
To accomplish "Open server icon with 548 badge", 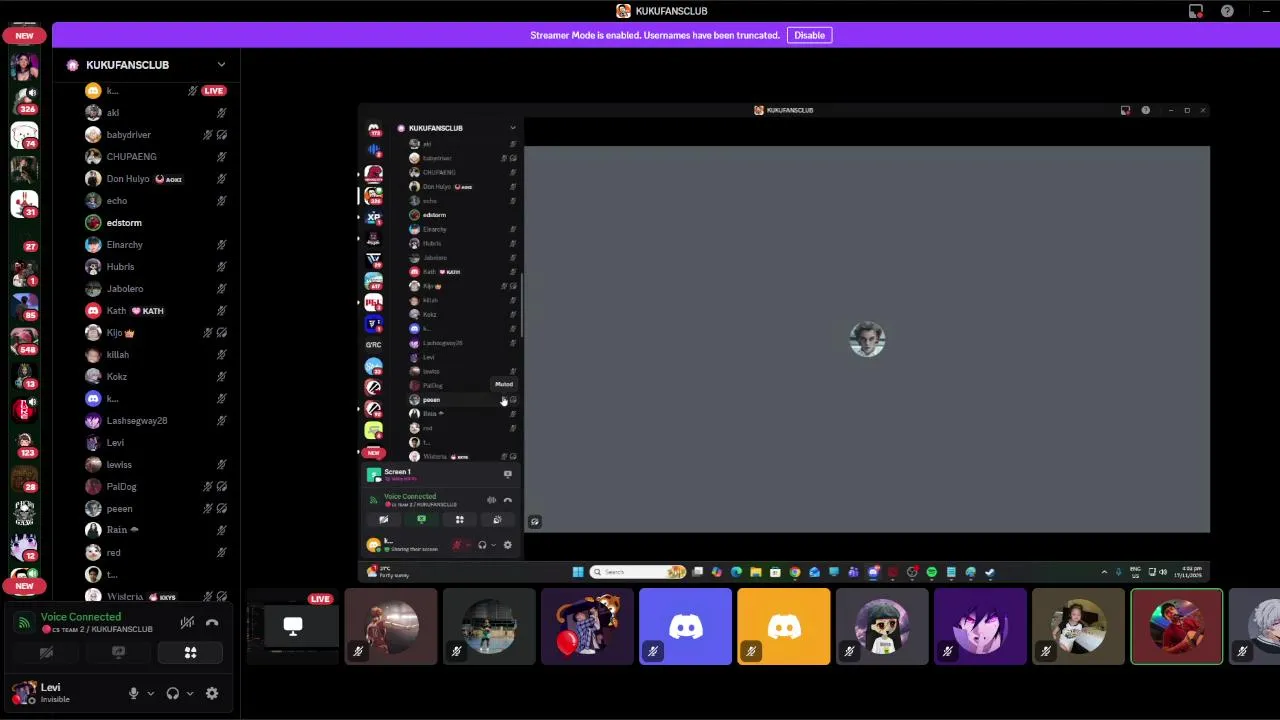I will (x=24, y=339).
